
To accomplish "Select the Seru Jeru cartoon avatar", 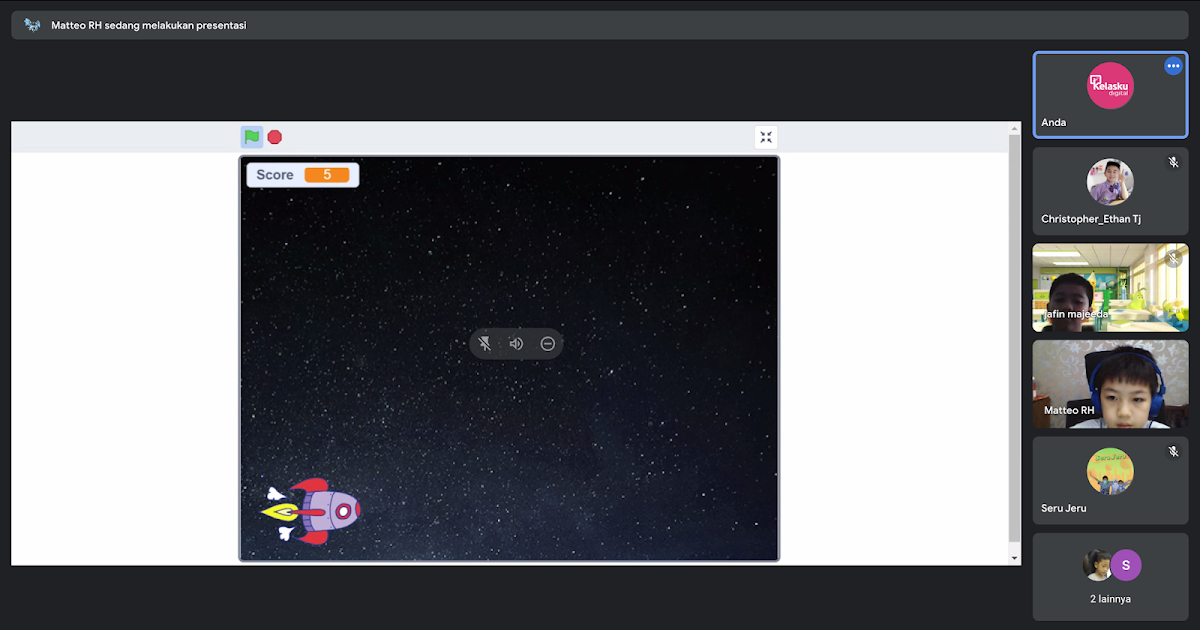I will pyautogui.click(x=1110, y=471).
